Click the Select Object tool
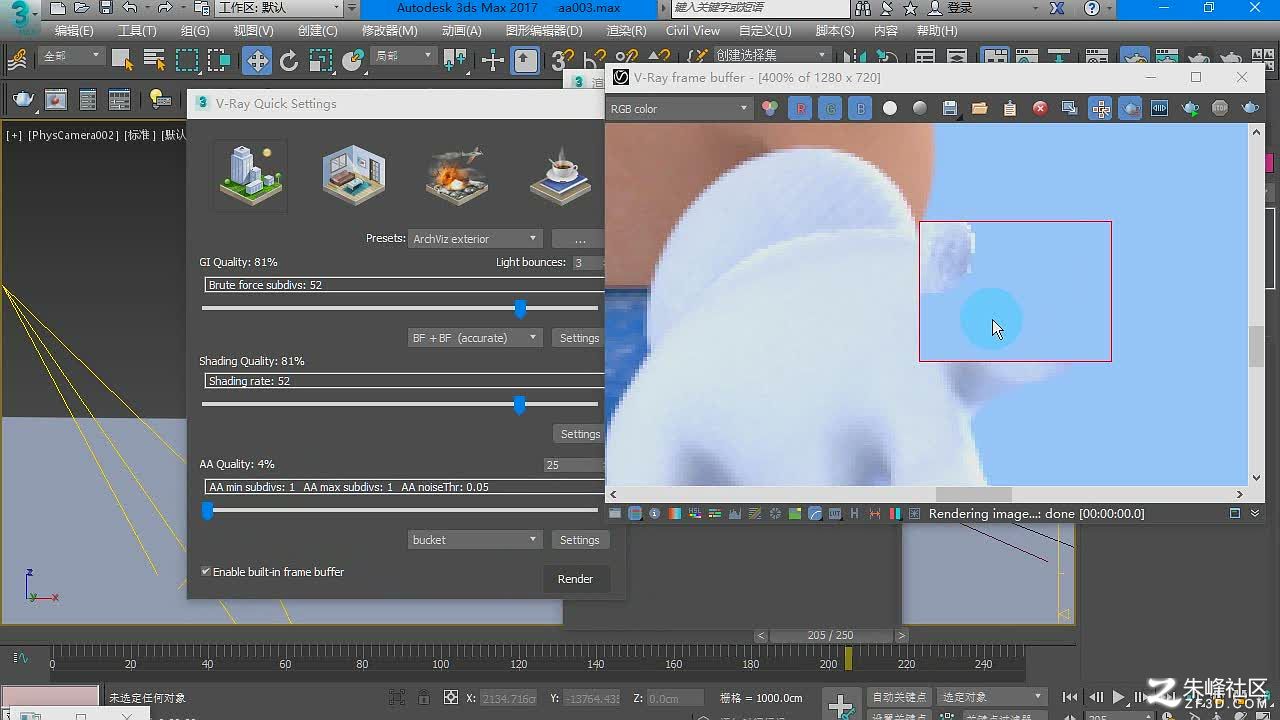The height and width of the screenshot is (720, 1280). pos(122,60)
